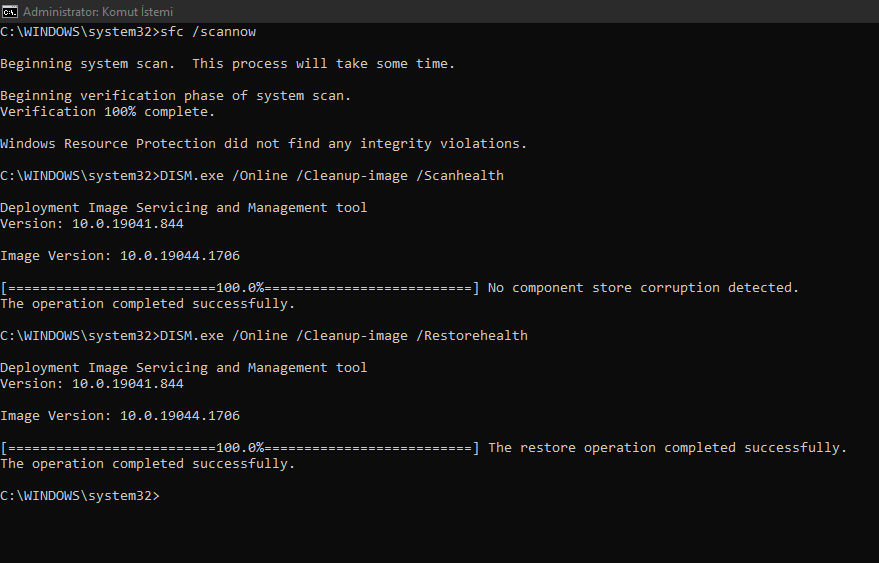Click the "No component store corruption detected." message
The height and width of the screenshot is (563, 879).
click(x=643, y=288)
